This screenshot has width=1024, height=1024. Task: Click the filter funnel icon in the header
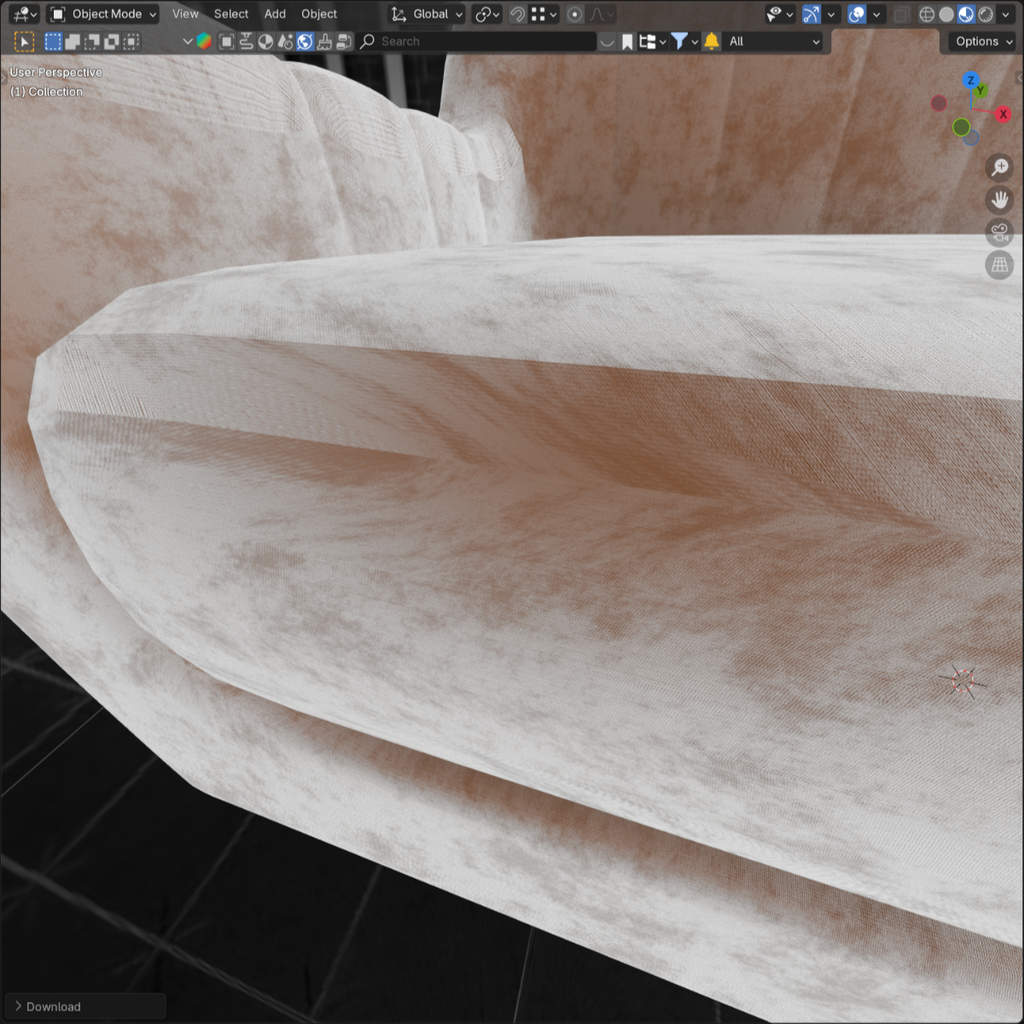point(679,41)
